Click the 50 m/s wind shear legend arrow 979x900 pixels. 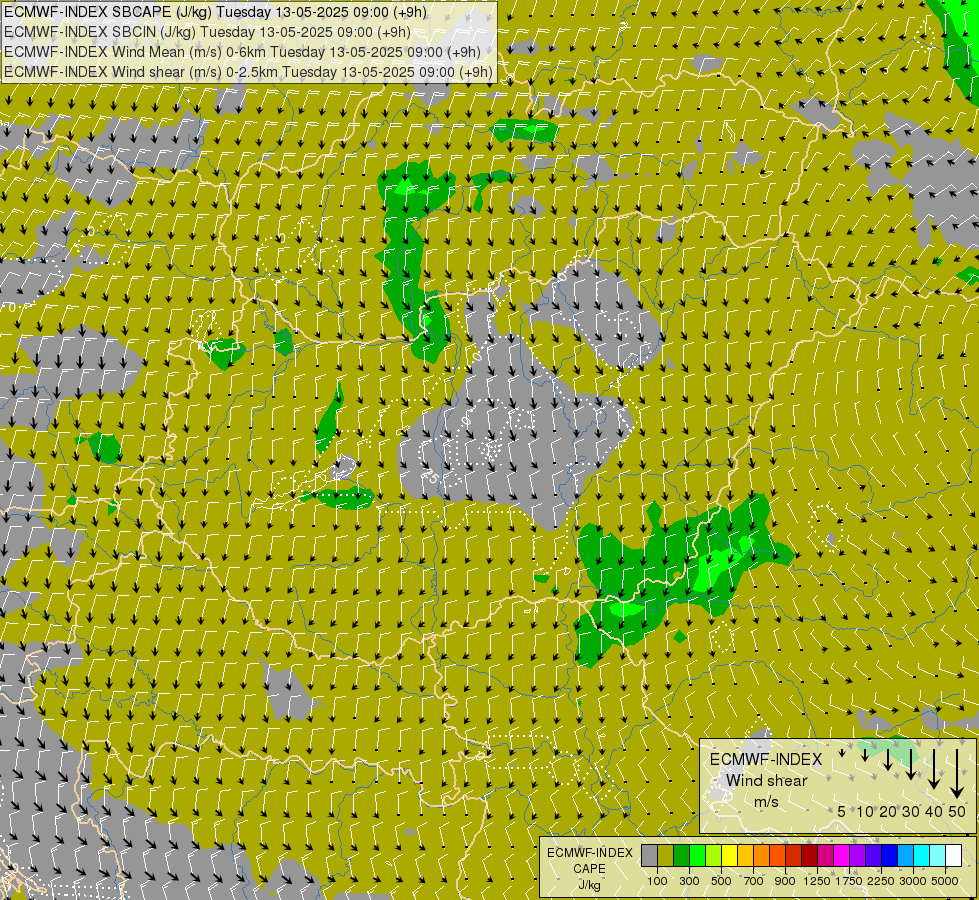[957, 774]
